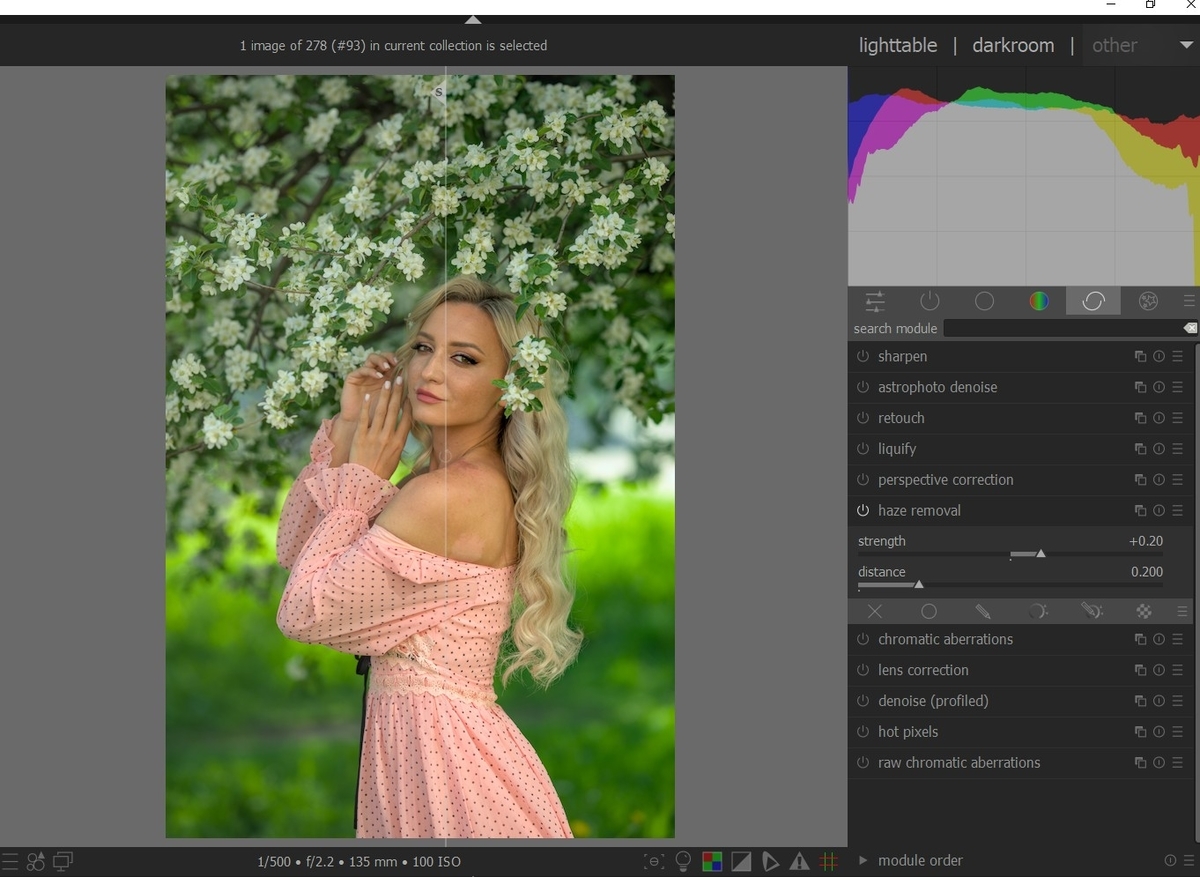
Task: Expand the lens correction module header
Action: tap(923, 671)
